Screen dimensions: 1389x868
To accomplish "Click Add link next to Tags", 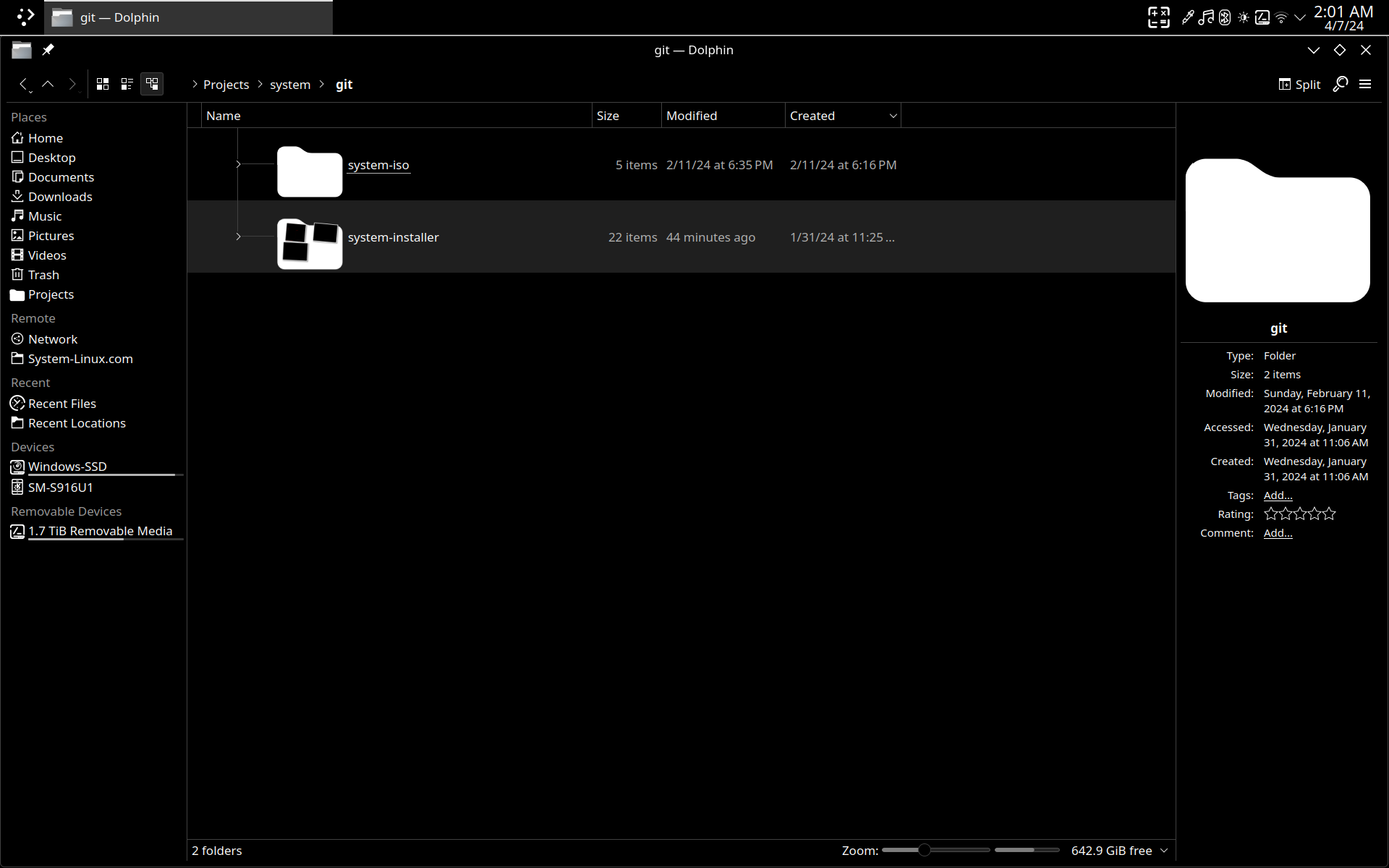I will pos(1278,495).
